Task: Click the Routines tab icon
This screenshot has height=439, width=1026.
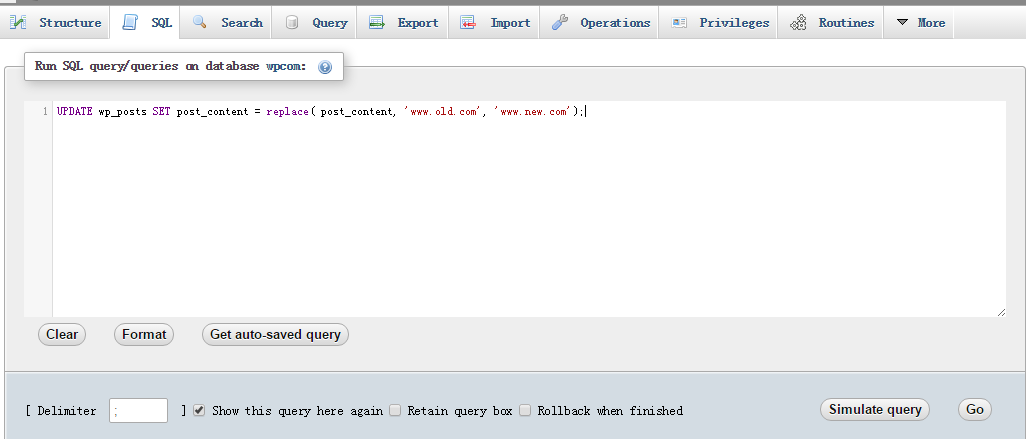Action: [x=798, y=22]
